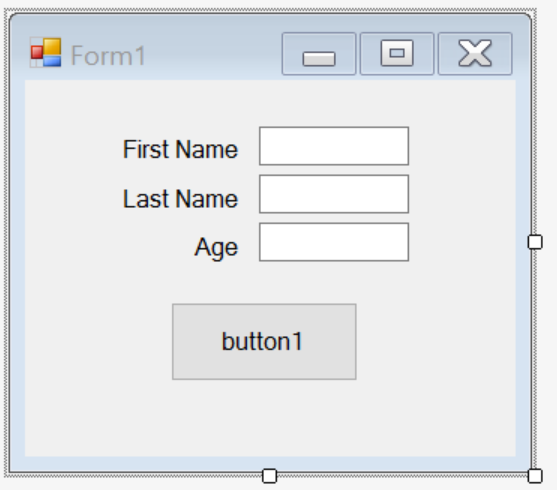Viewport: 557px width, 490px height.
Task: Click empty form area right of Age box
Action: point(462,242)
